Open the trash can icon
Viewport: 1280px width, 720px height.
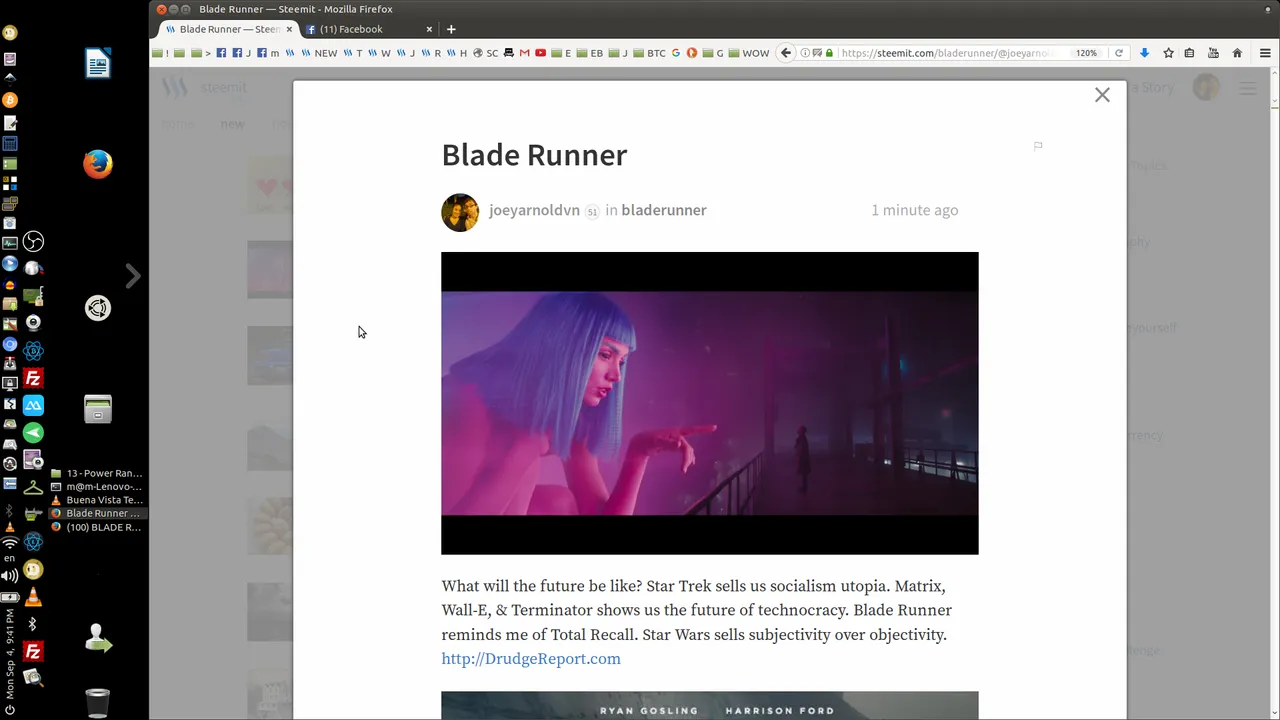(x=98, y=703)
